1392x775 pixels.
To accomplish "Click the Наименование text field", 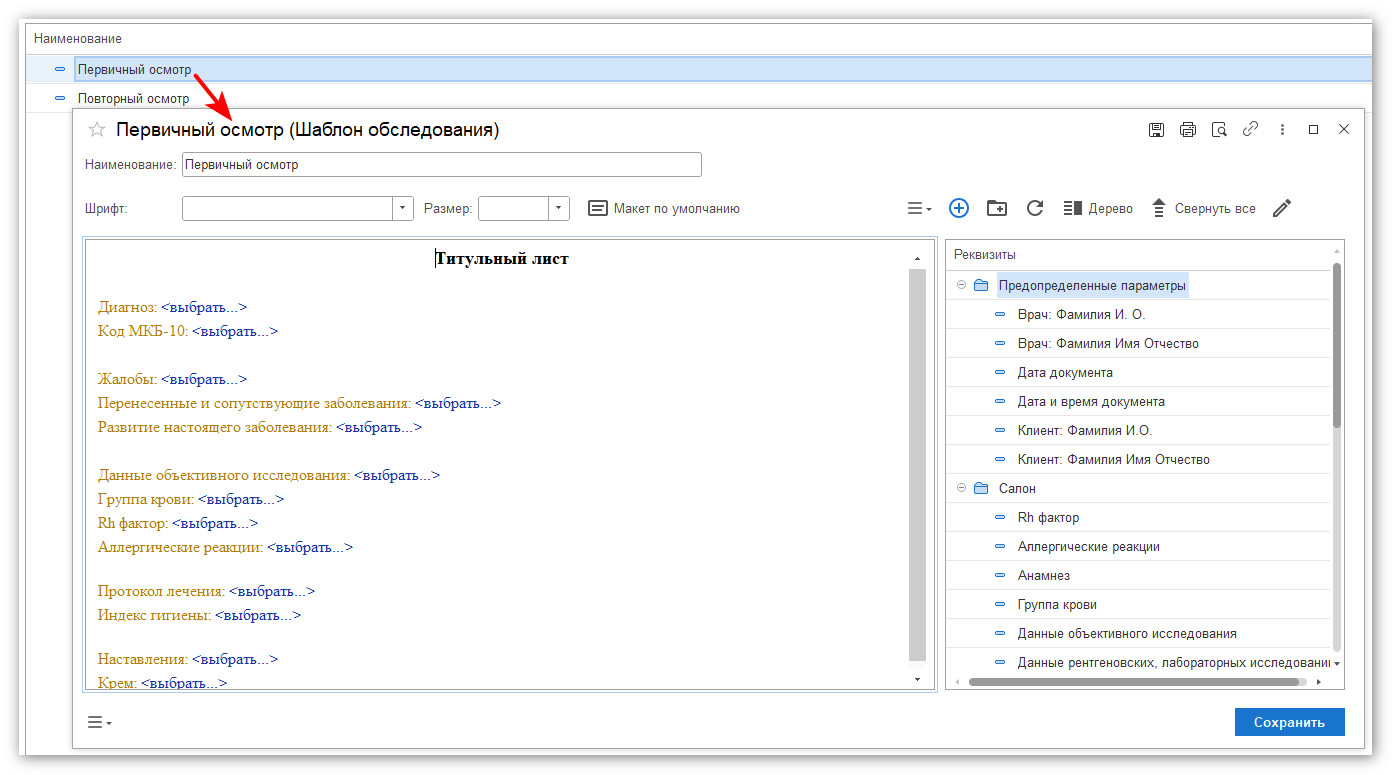I will (441, 165).
